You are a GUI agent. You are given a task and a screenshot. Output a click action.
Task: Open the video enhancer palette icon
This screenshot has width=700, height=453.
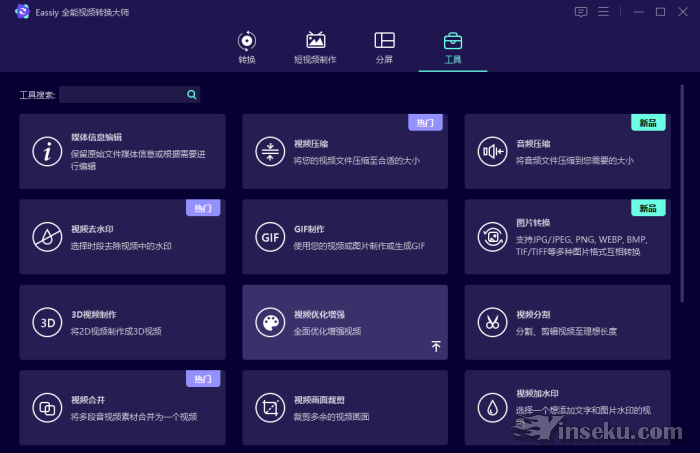pos(270,322)
